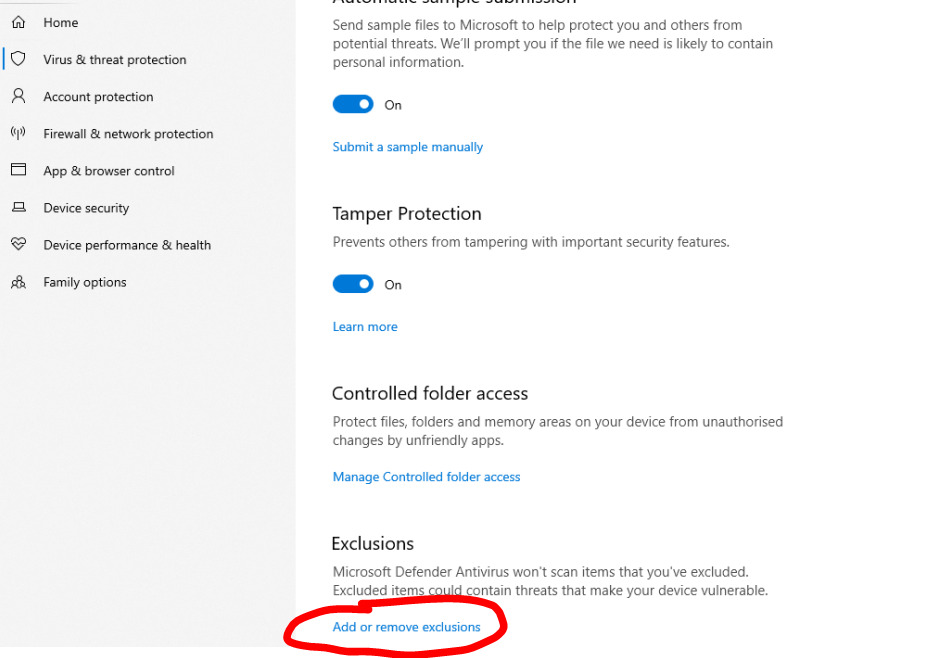Open Submit a sample manually
Viewport: 940px width, 658px height.
407,146
